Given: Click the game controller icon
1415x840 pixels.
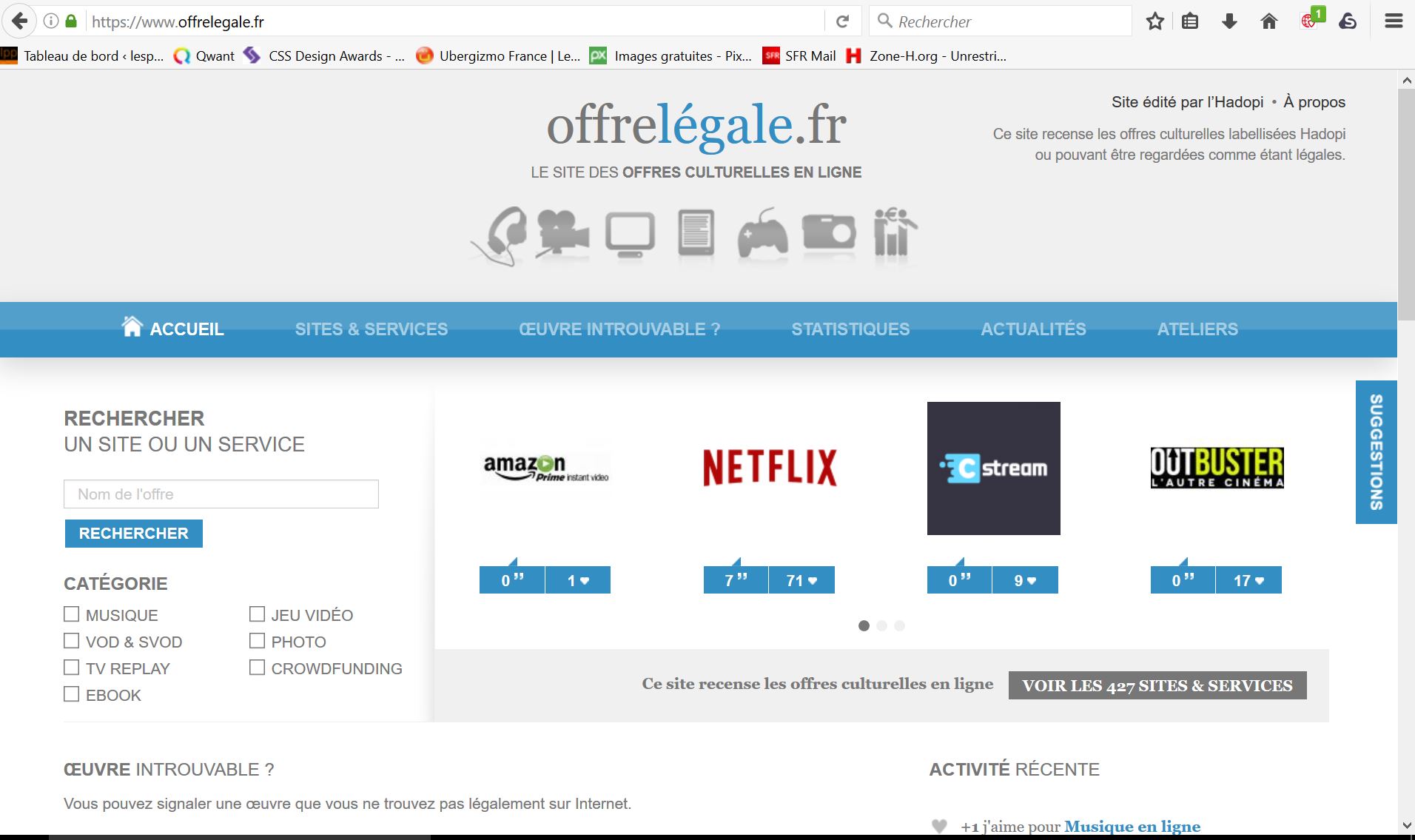Looking at the screenshot, I should click(762, 234).
